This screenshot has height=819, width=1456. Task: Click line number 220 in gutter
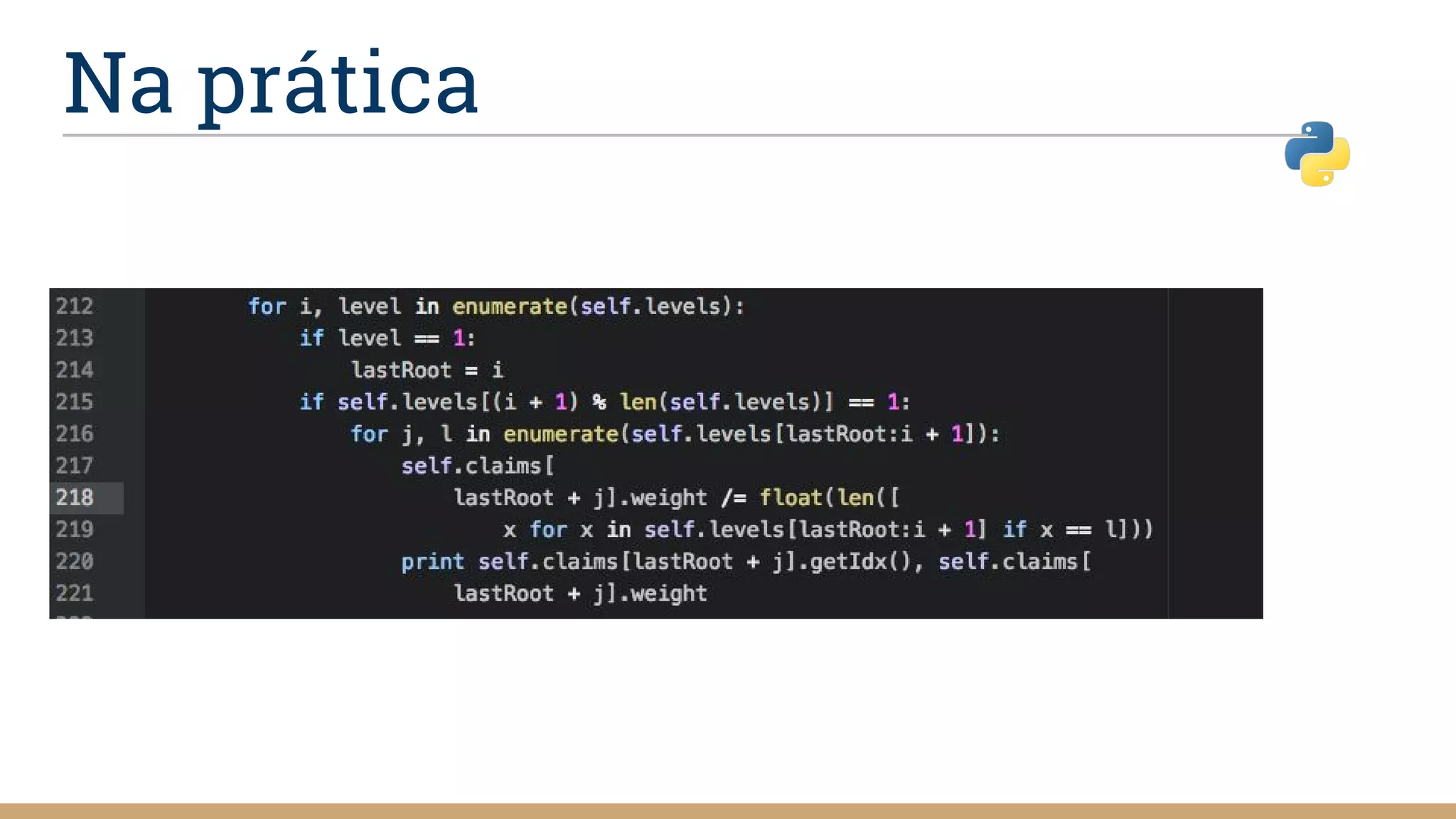75,562
